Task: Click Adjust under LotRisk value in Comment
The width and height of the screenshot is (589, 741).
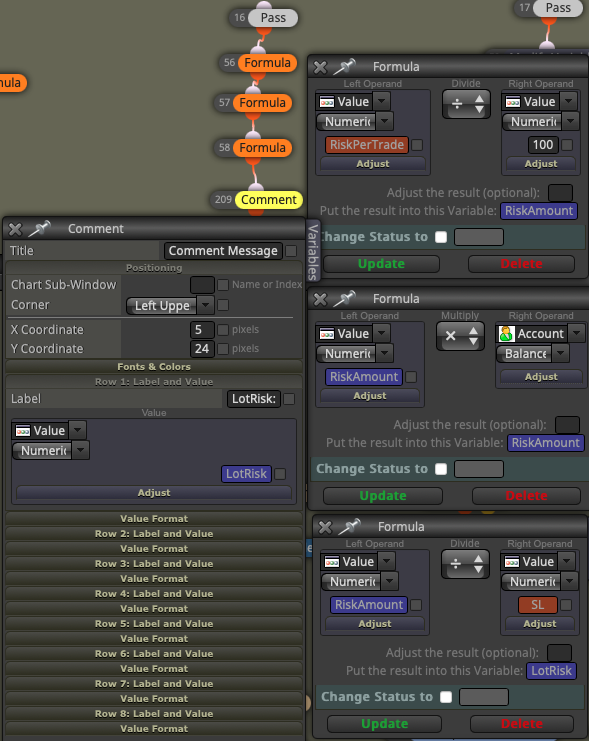Action: [x=154, y=493]
